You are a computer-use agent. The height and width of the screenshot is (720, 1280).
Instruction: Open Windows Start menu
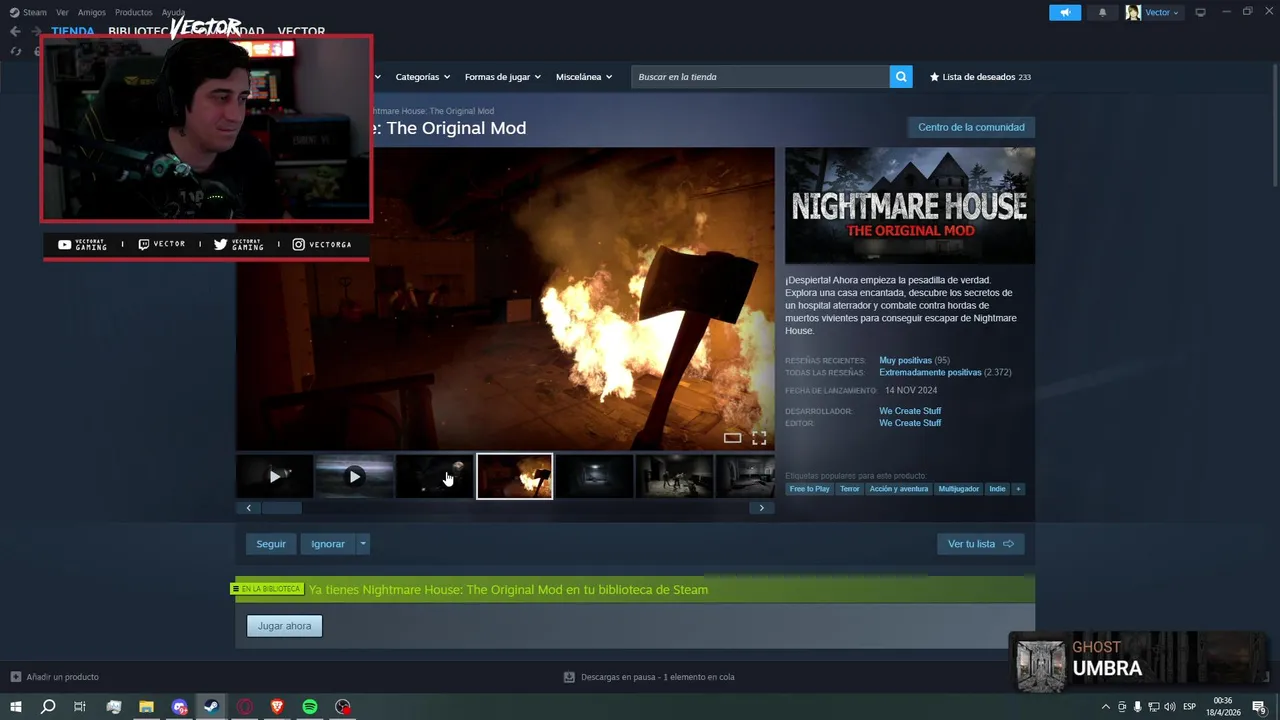pyautogui.click(x=16, y=707)
